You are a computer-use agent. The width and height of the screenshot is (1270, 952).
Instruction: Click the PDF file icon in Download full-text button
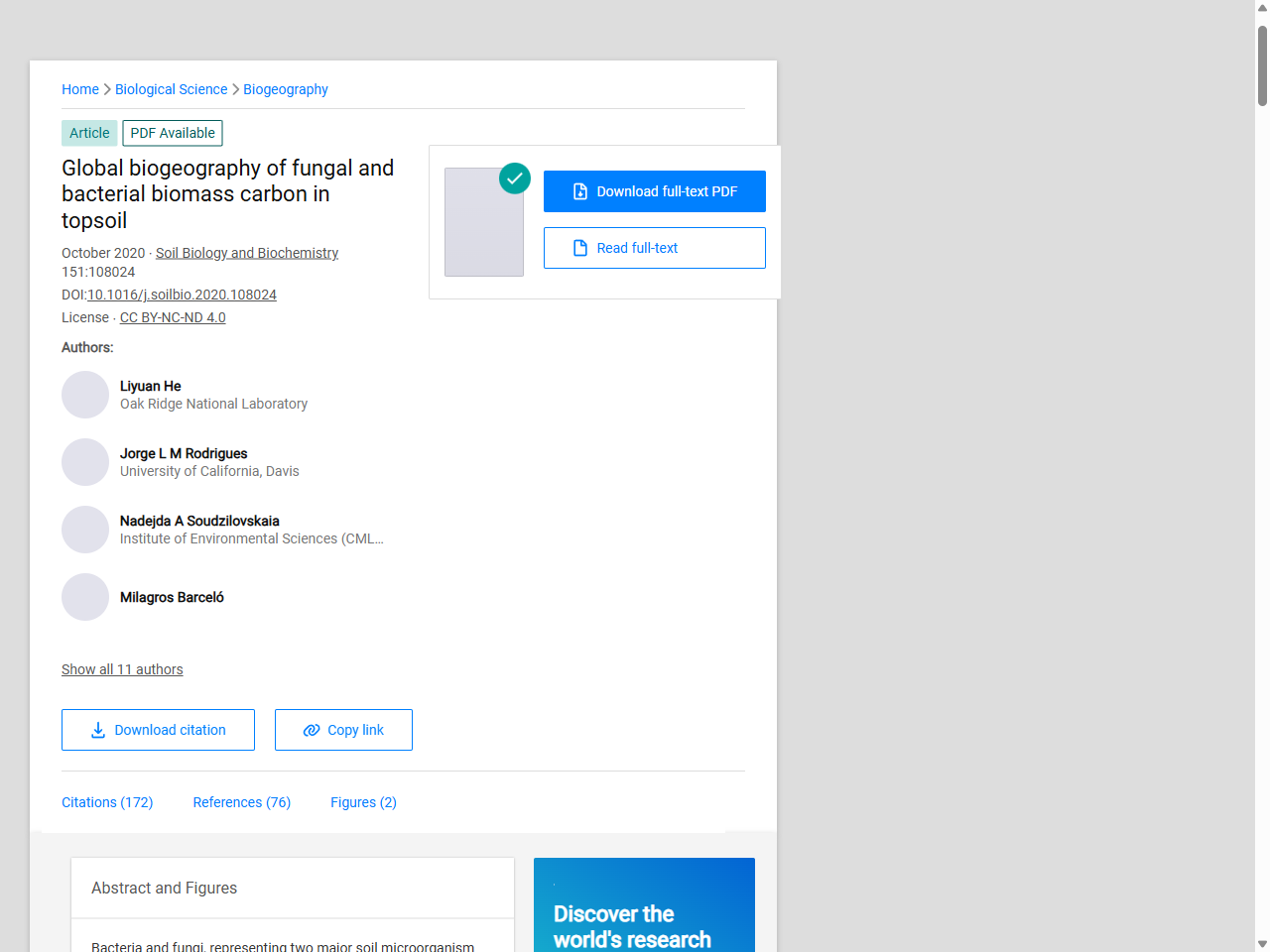pyautogui.click(x=580, y=191)
